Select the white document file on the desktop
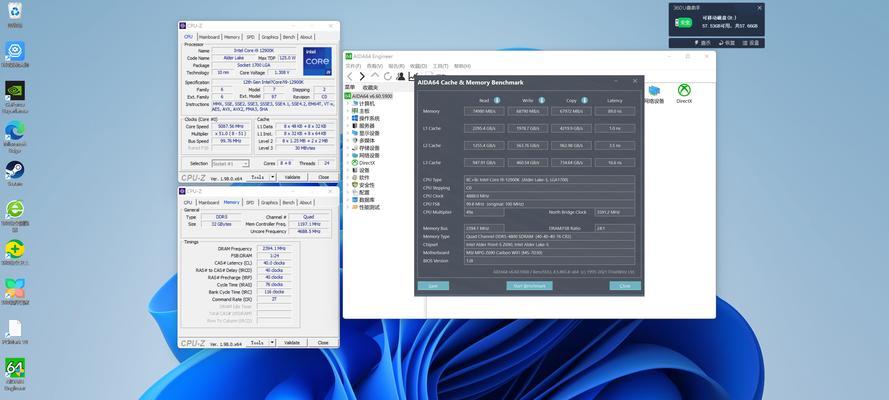 point(15,331)
